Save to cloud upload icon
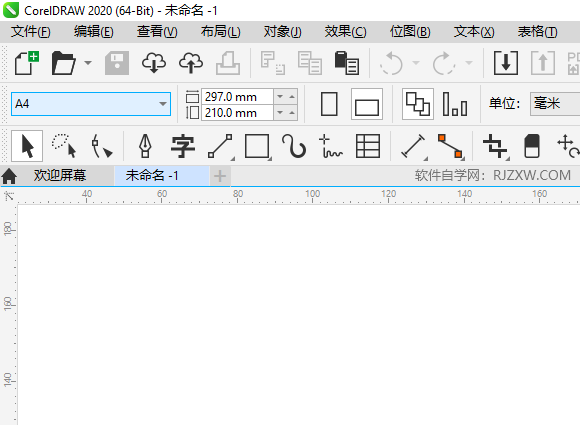Screen dimensions: 580x425 pyautogui.click(x=191, y=63)
